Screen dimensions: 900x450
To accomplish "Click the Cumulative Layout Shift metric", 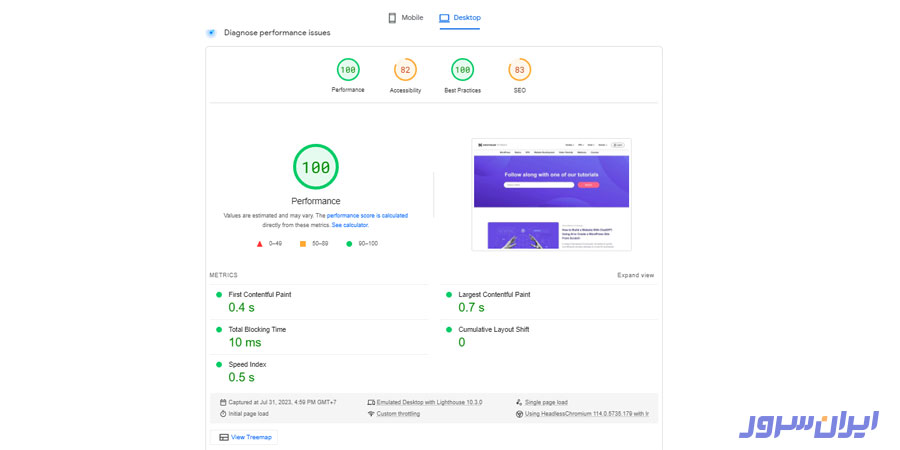I will tap(493, 329).
